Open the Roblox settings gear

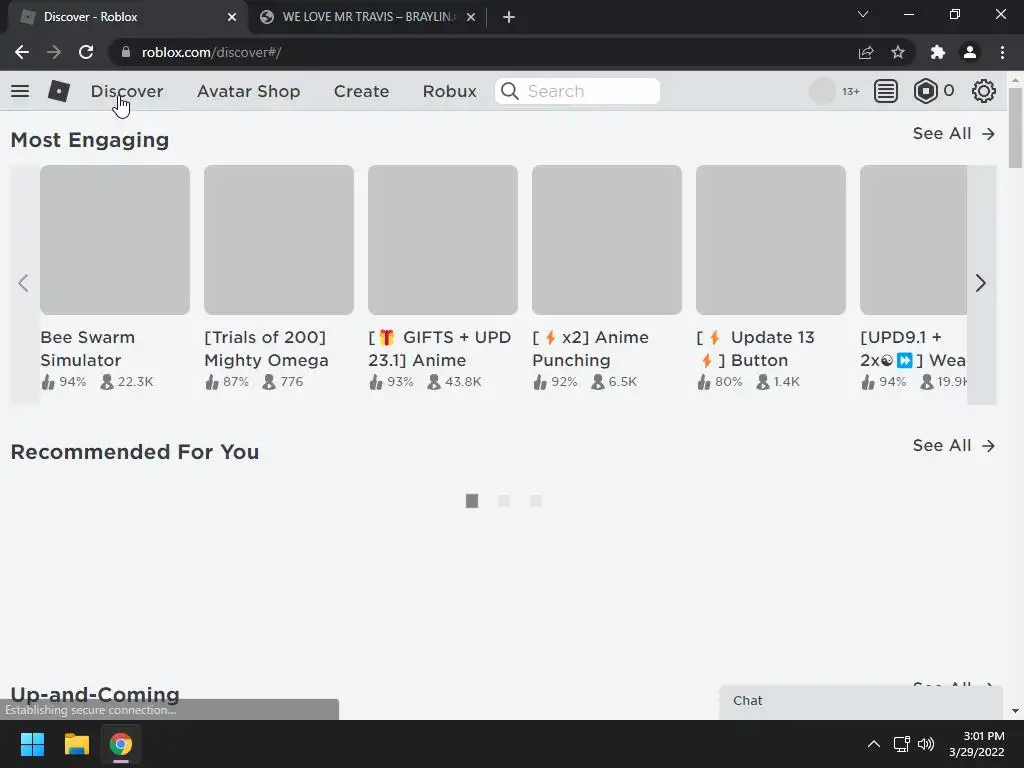984,91
